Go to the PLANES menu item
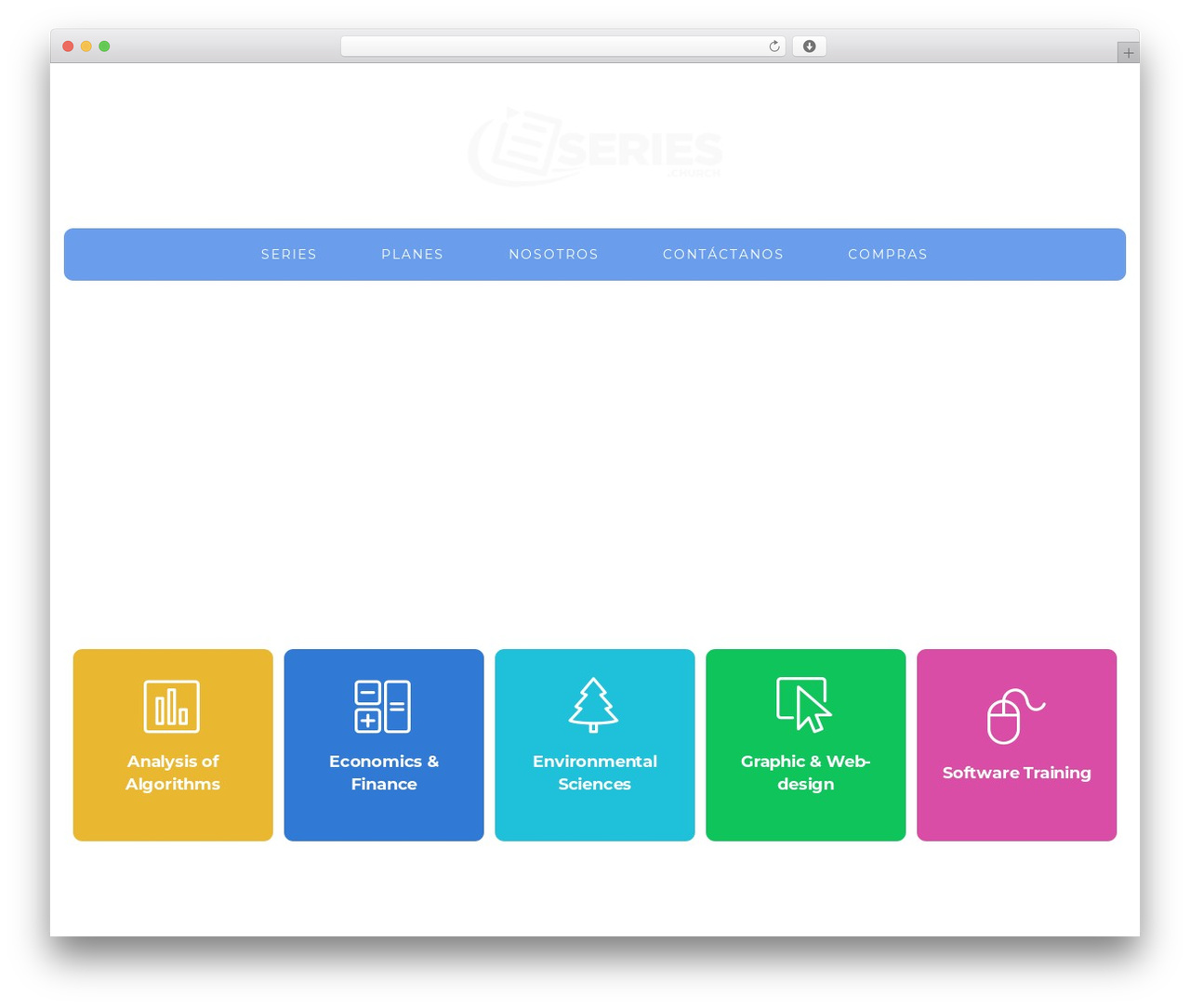The height and width of the screenshot is (1008, 1190). 413,254
